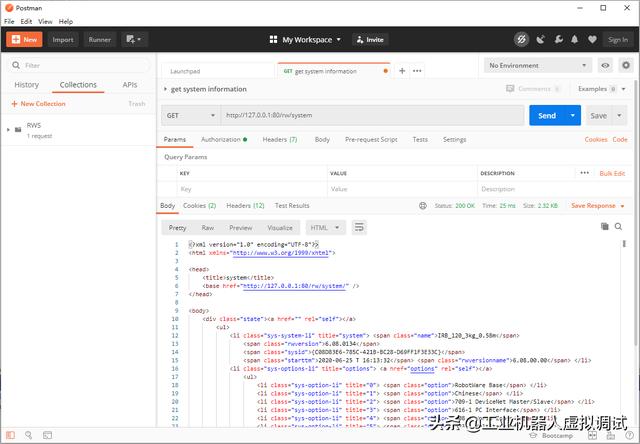Send the request

[x=547, y=115]
